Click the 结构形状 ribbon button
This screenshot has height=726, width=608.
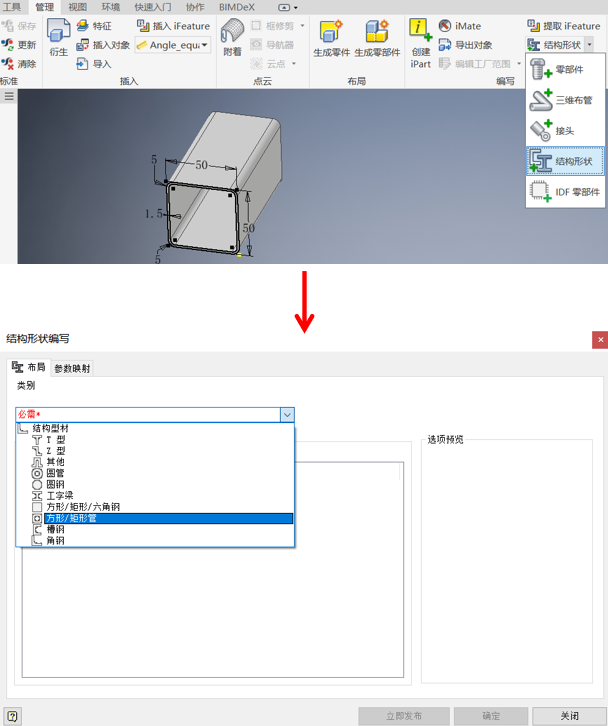554,45
